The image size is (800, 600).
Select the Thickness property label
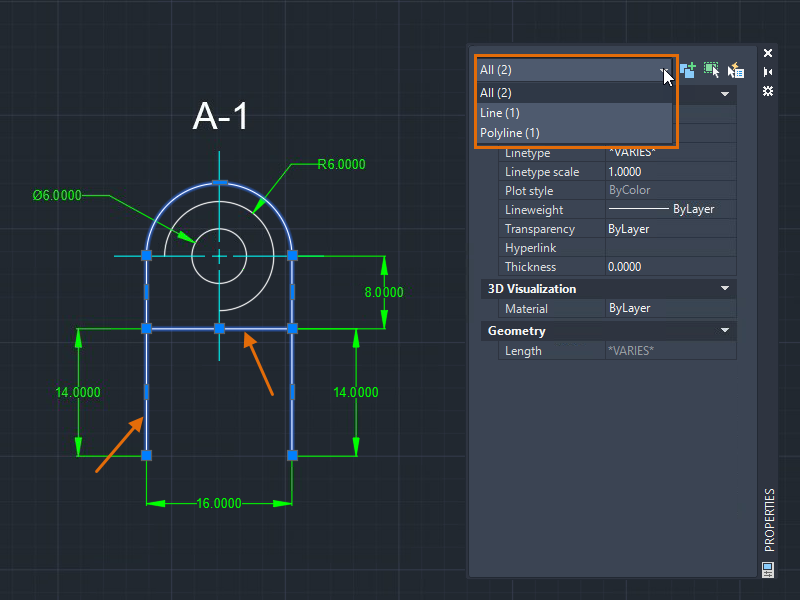point(530,267)
